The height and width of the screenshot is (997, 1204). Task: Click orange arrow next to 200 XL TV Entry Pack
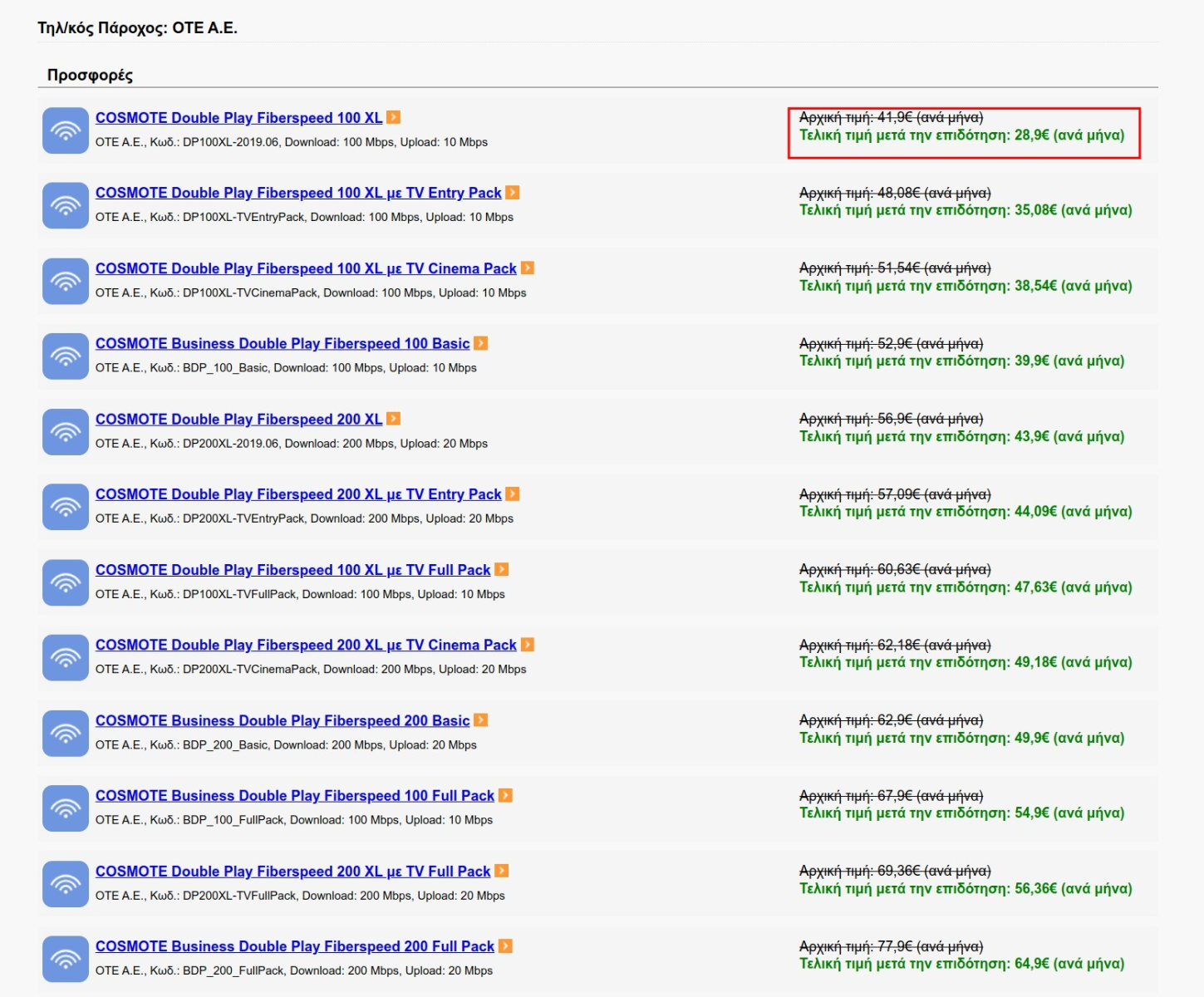(513, 494)
